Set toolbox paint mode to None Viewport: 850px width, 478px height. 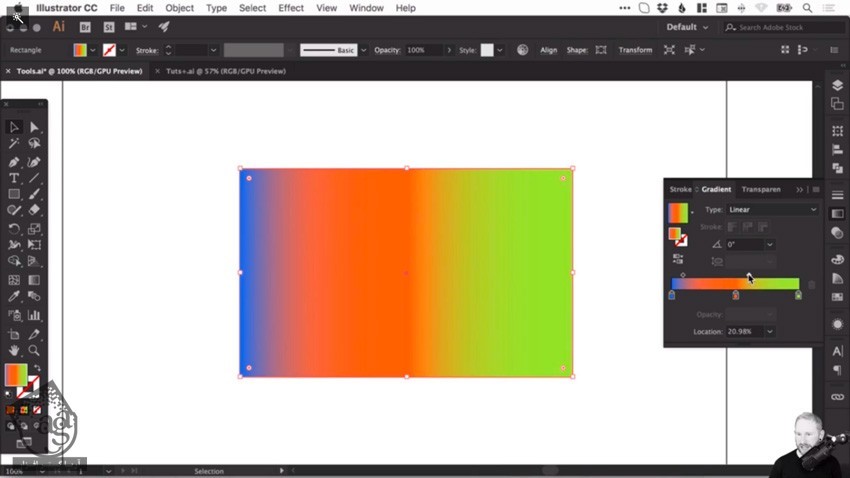tap(37, 410)
